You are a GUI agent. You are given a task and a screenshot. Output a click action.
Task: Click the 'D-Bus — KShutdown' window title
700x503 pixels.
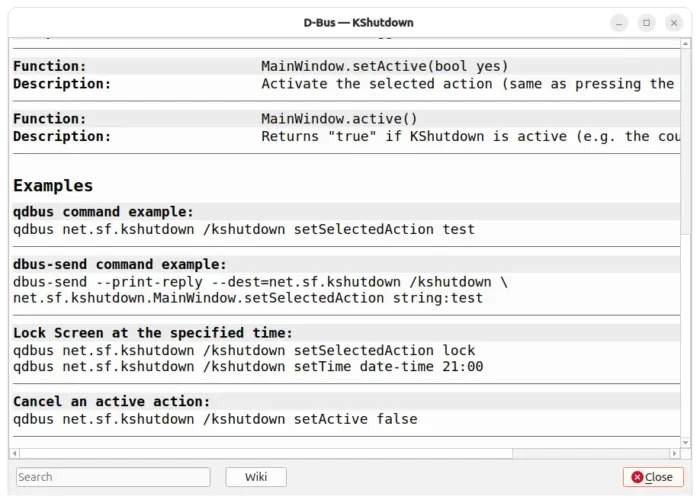[358, 22]
